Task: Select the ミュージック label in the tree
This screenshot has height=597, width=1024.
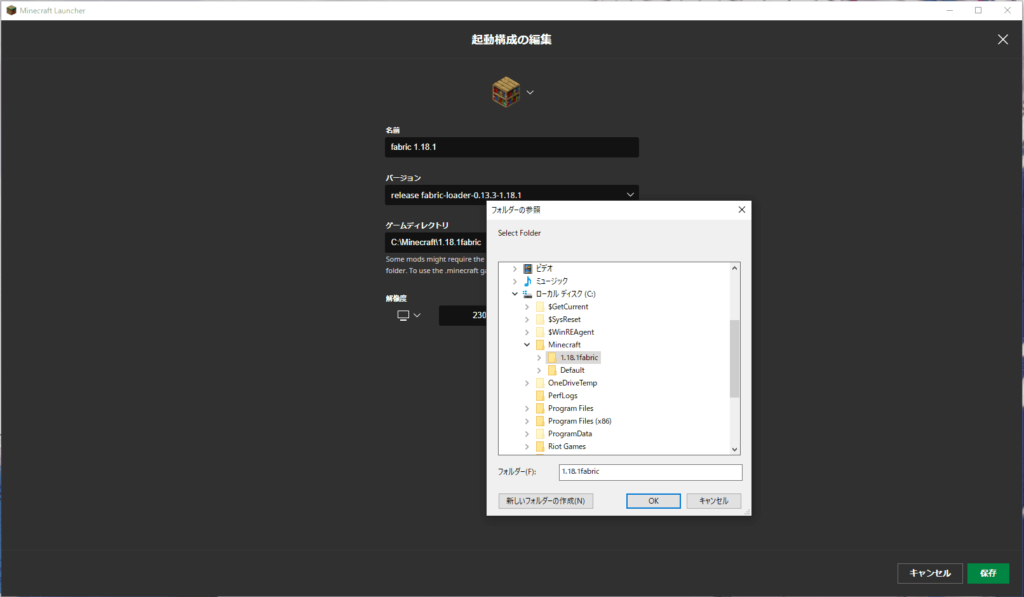Action: click(x=552, y=282)
